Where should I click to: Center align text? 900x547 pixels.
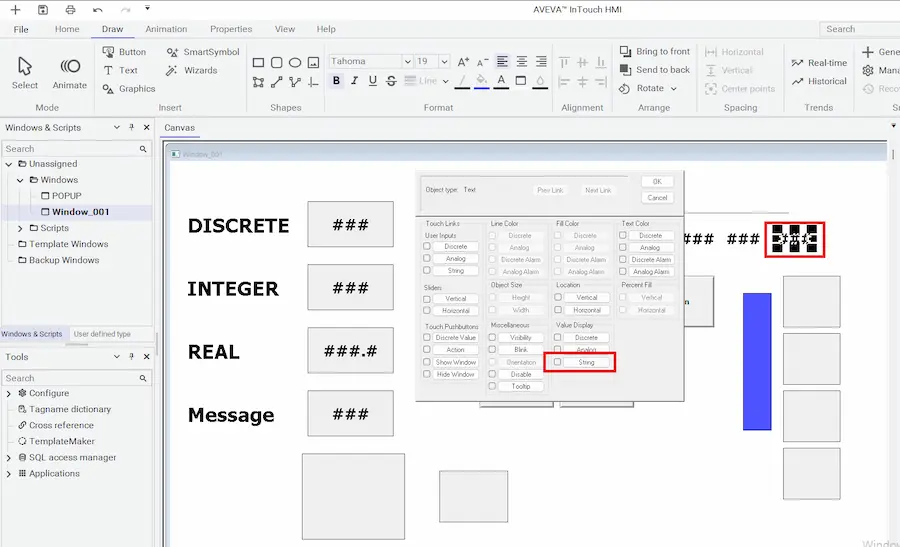522,61
